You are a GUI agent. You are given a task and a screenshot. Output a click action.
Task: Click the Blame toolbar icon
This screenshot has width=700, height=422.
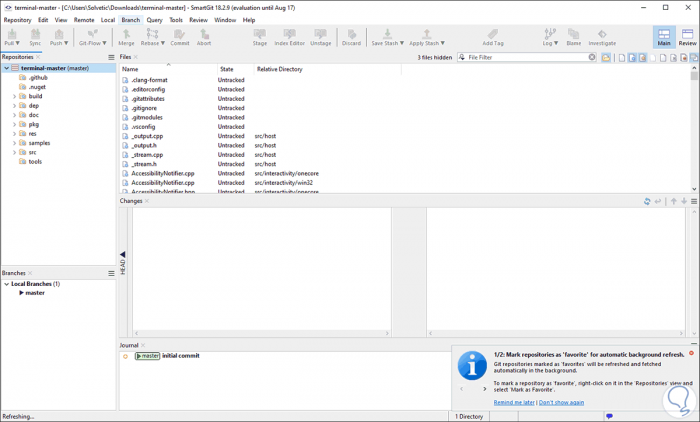coord(574,37)
